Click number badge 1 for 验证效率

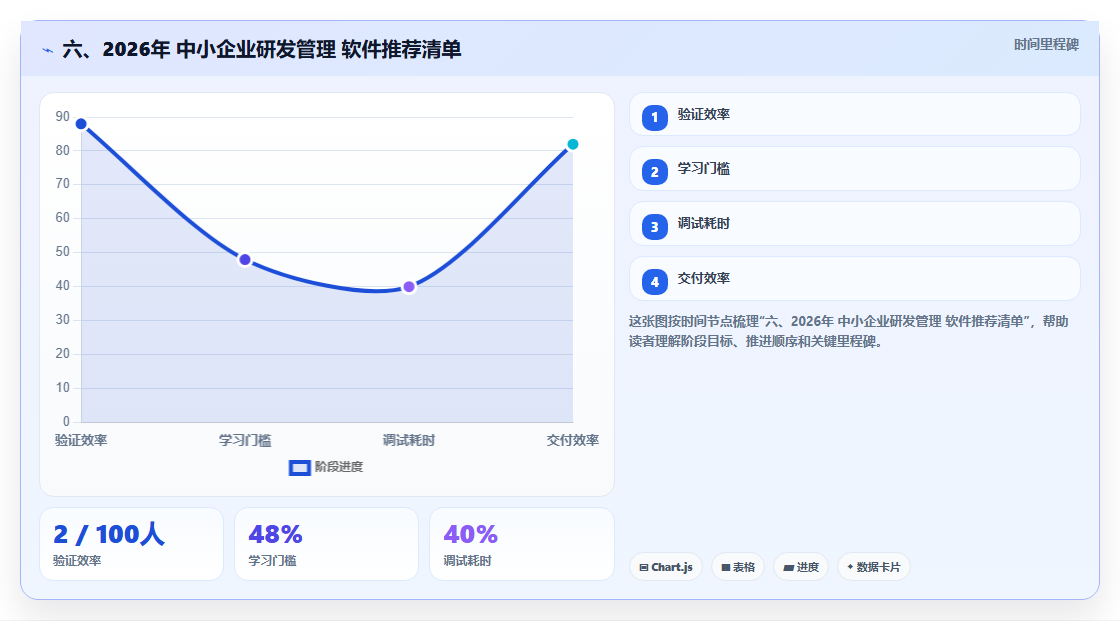point(654,118)
